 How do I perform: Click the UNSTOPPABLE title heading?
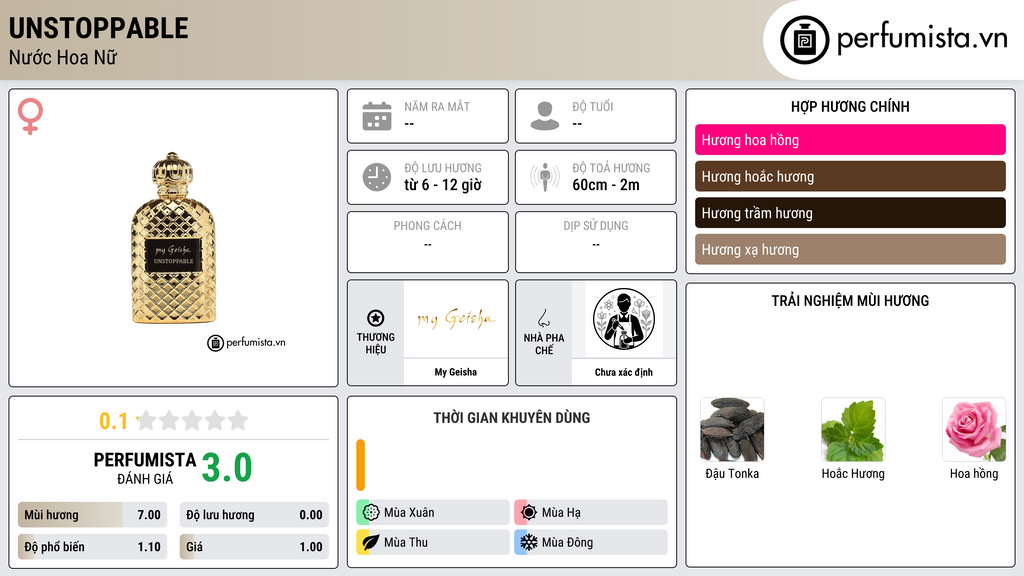pyautogui.click(x=99, y=29)
